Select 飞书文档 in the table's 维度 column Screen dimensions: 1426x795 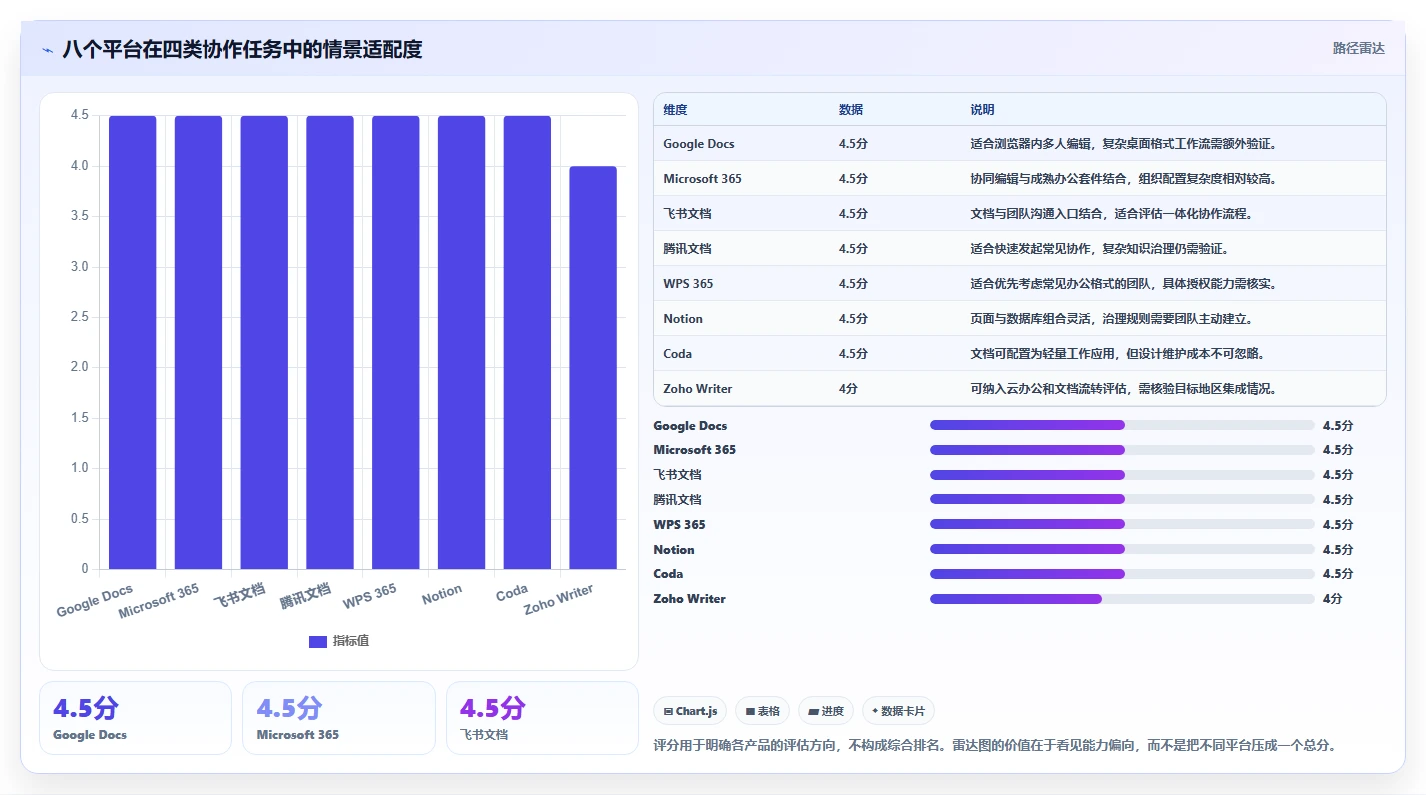pos(687,214)
